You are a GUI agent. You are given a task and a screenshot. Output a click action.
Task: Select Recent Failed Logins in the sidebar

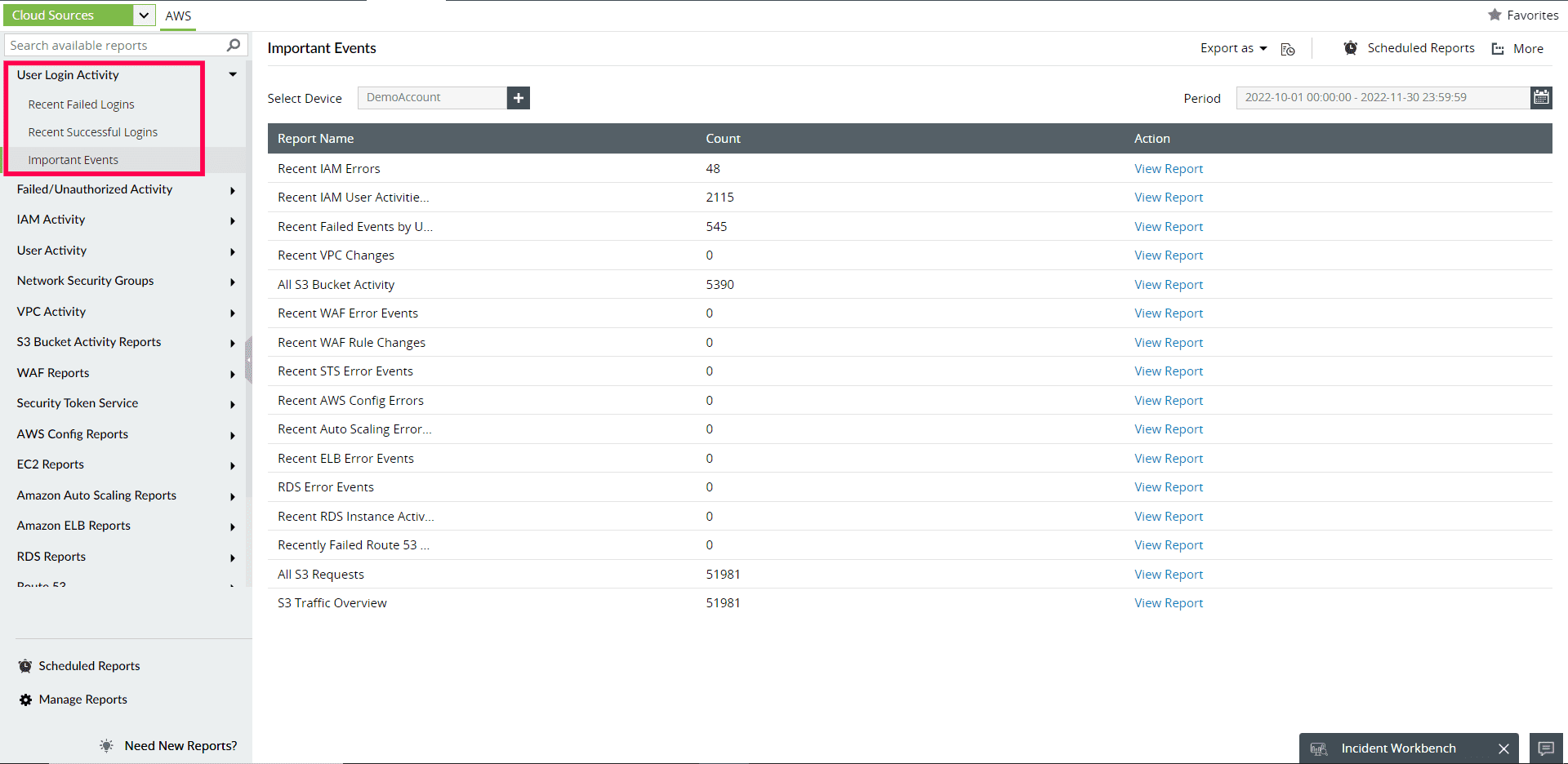pyautogui.click(x=81, y=104)
